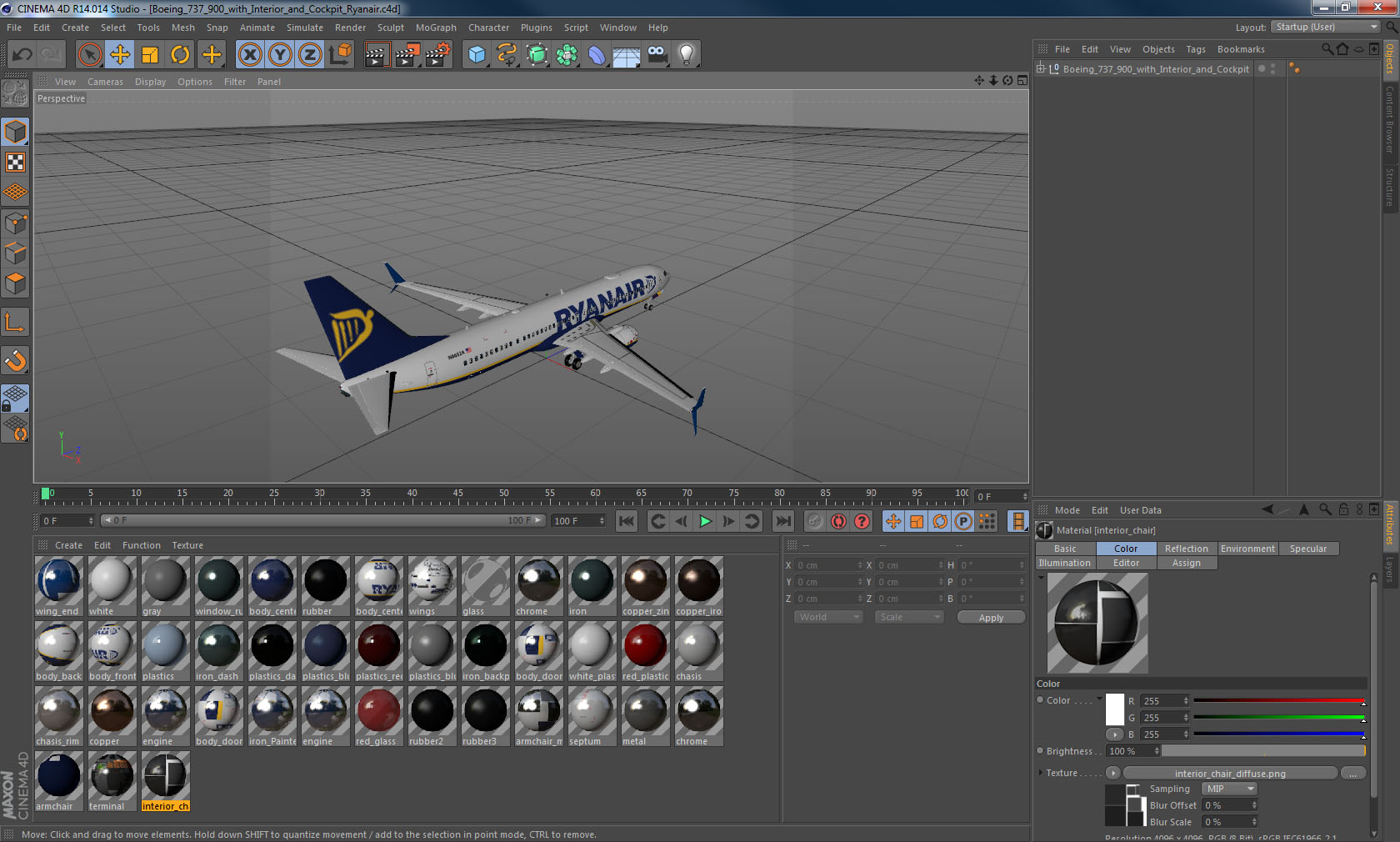Click the Brightness 100% field
This screenshot has width=1400, height=842.
coord(1132,751)
